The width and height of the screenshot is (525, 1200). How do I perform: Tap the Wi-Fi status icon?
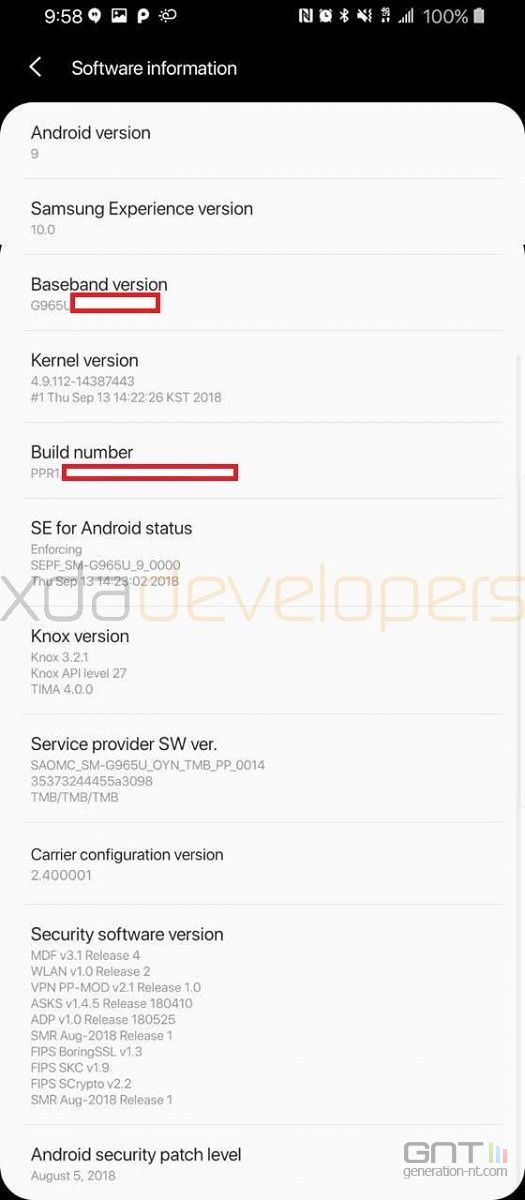386,16
